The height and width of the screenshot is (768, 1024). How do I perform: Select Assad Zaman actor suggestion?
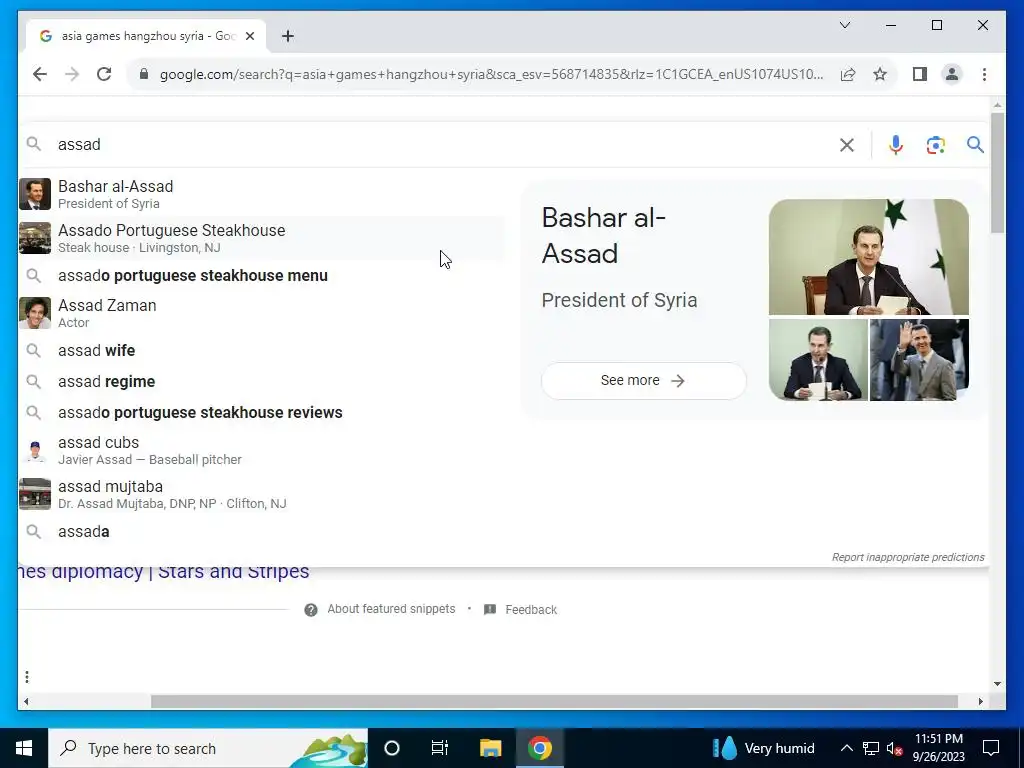click(261, 313)
